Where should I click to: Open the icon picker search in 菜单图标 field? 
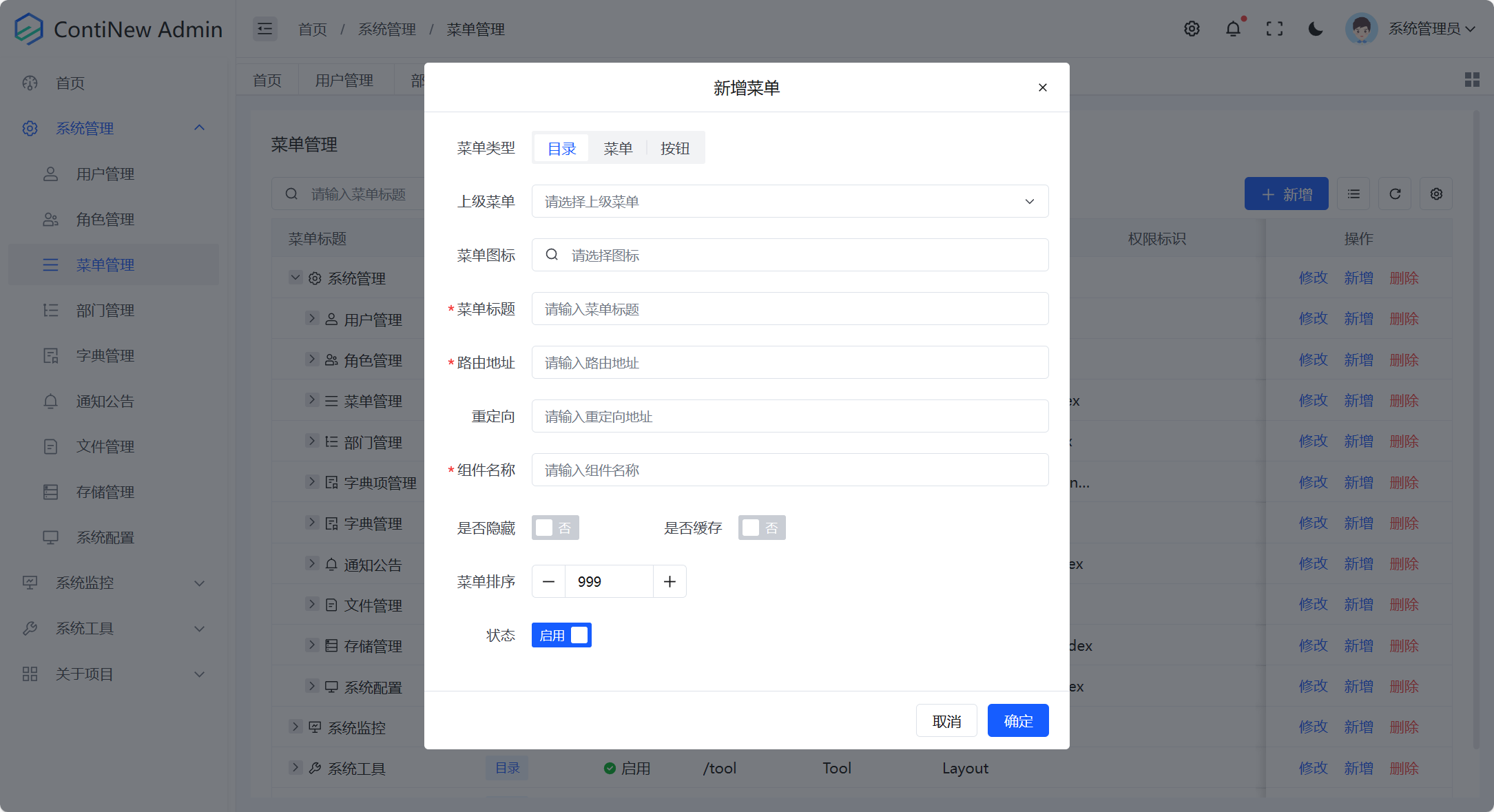coord(552,255)
